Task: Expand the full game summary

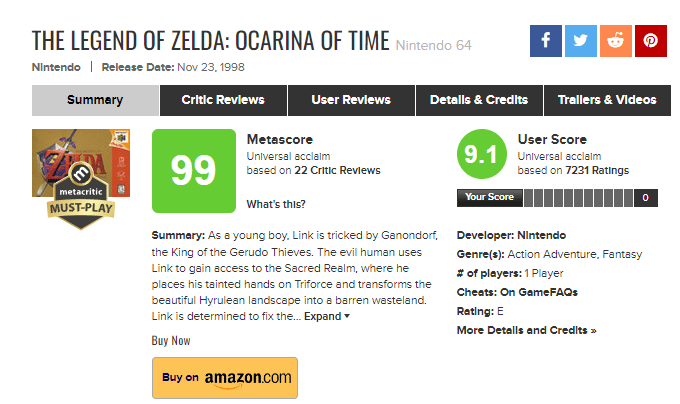Action: coord(326,316)
